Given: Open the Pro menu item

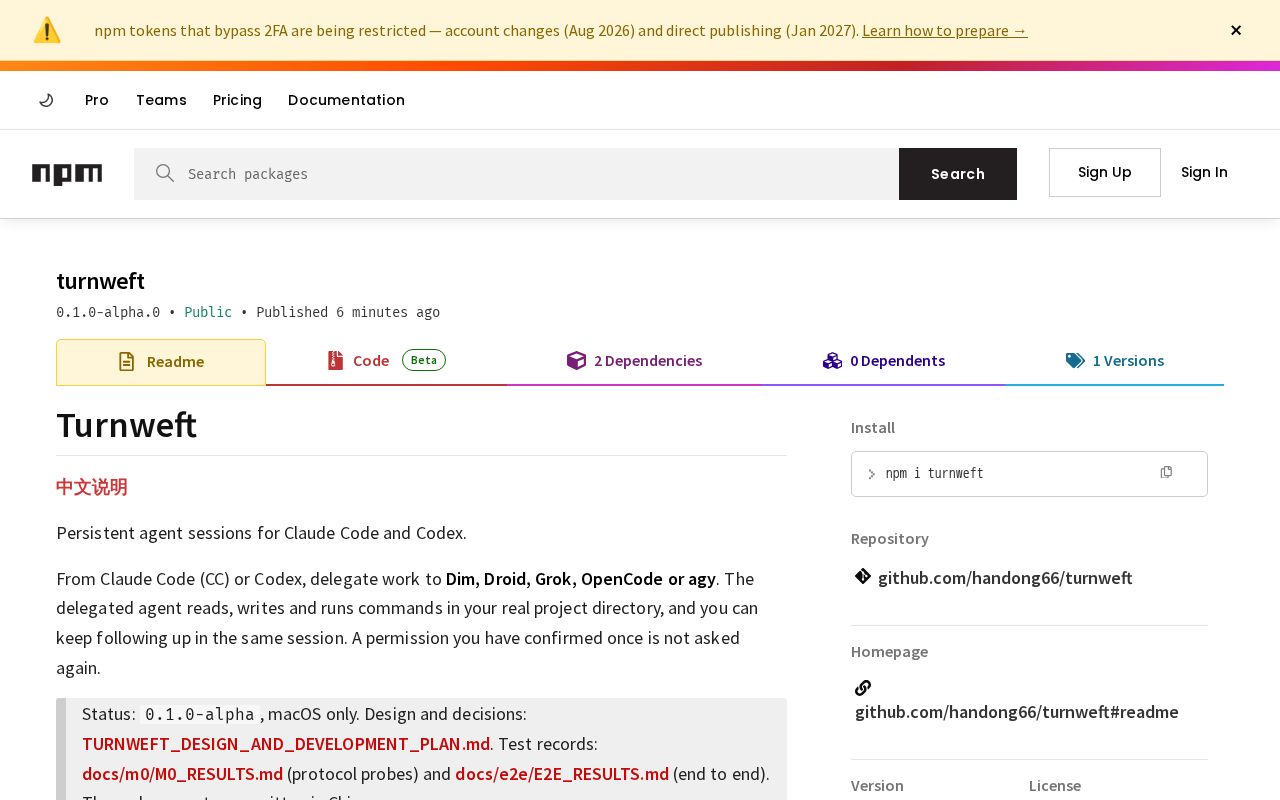Looking at the screenshot, I should pos(97,100).
